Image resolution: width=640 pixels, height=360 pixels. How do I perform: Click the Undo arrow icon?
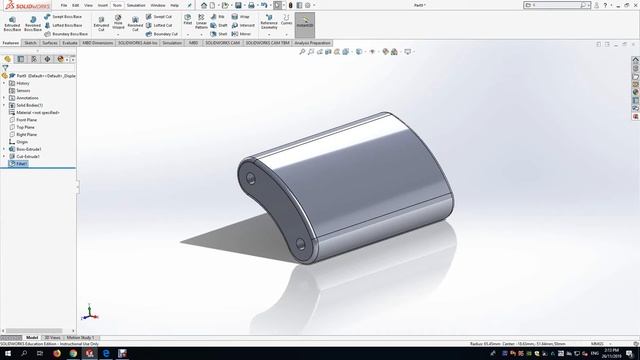coord(264,5)
